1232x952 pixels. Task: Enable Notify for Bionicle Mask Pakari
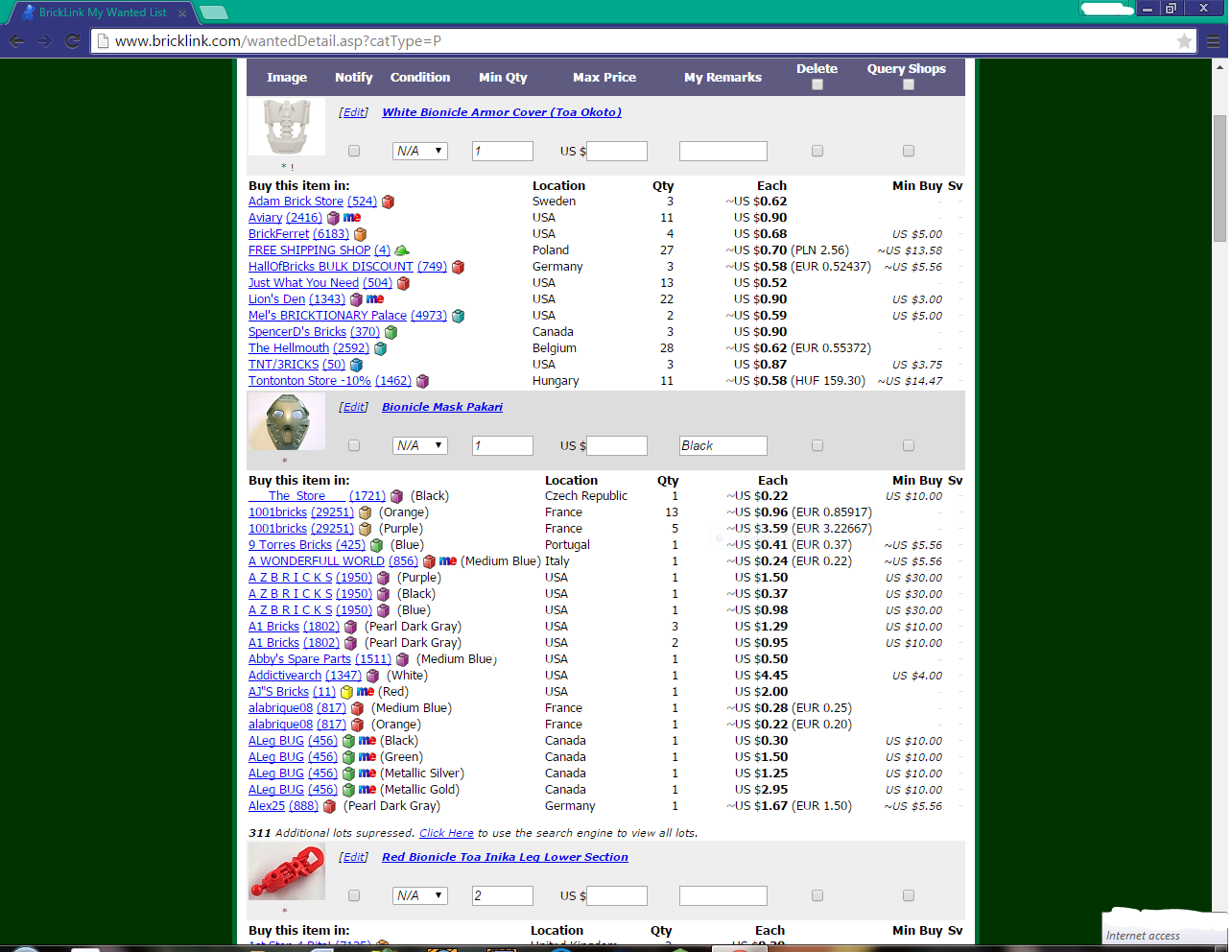coord(354,445)
